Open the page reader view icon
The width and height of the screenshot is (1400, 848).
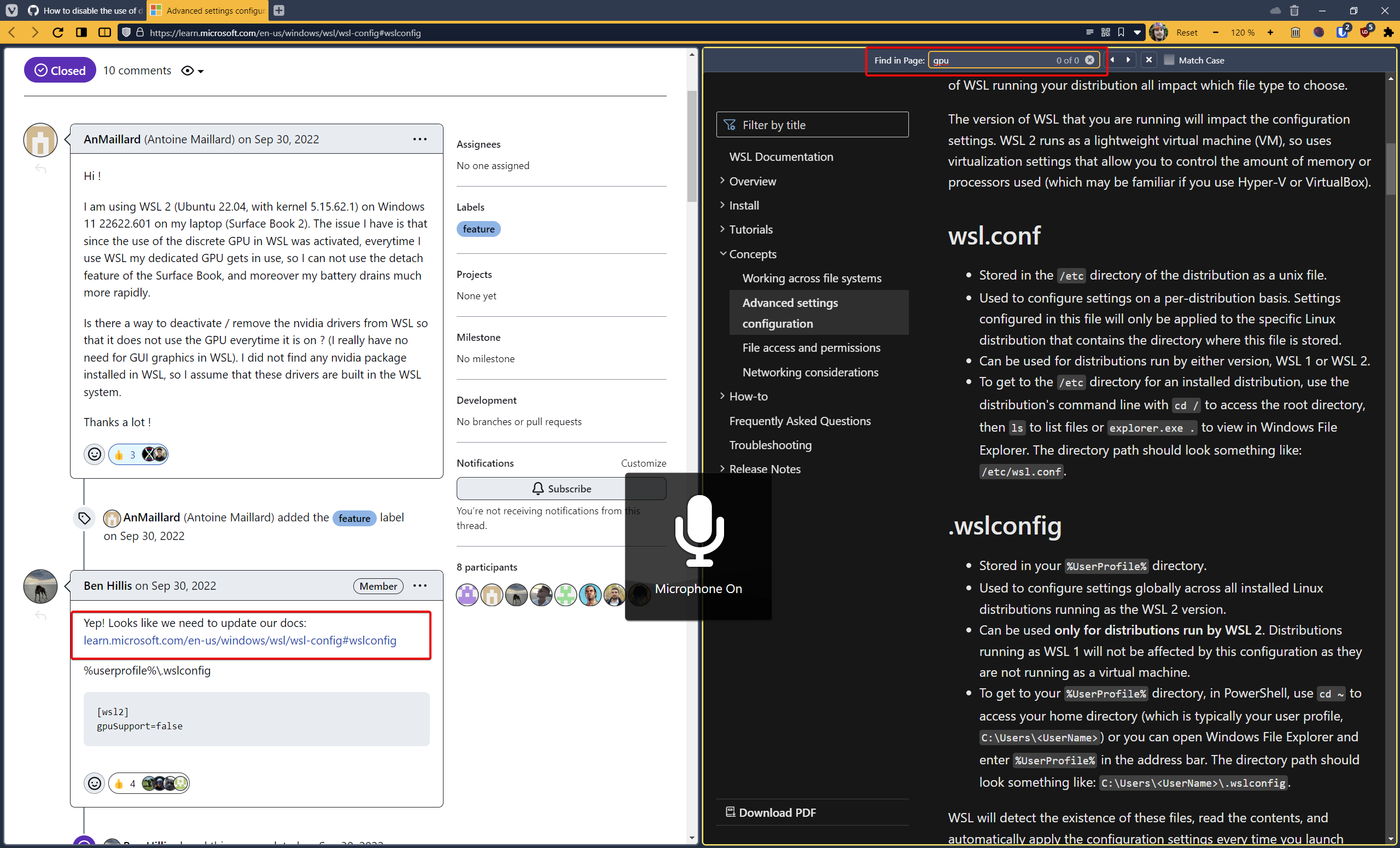tap(1090, 32)
